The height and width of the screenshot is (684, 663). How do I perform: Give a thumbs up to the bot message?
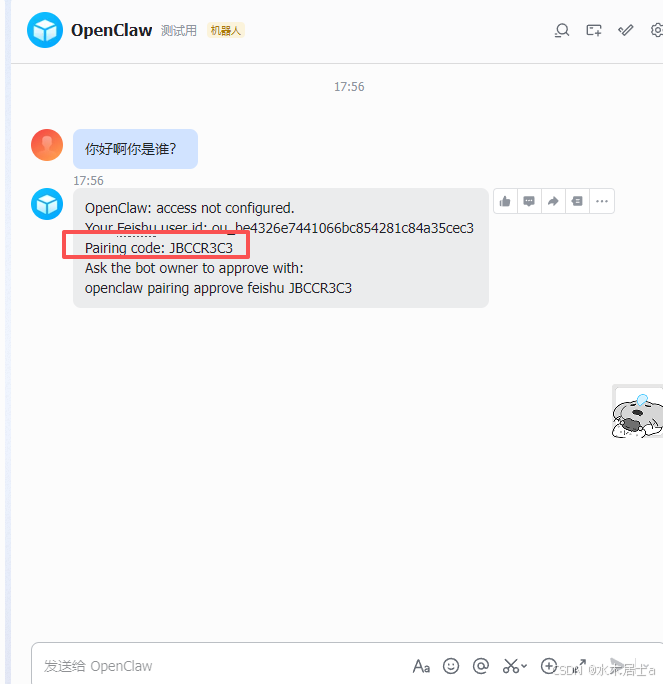point(505,201)
